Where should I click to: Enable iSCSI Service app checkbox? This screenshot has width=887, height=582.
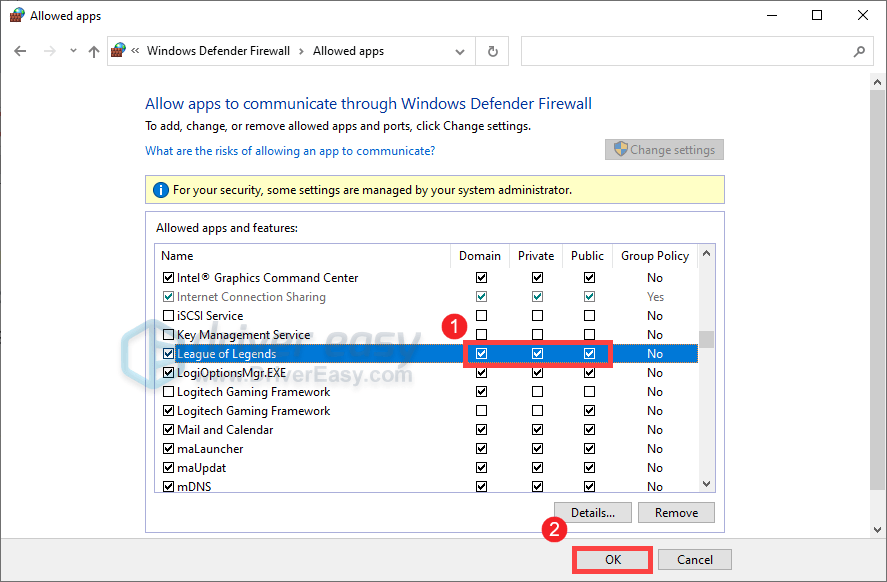click(168, 316)
